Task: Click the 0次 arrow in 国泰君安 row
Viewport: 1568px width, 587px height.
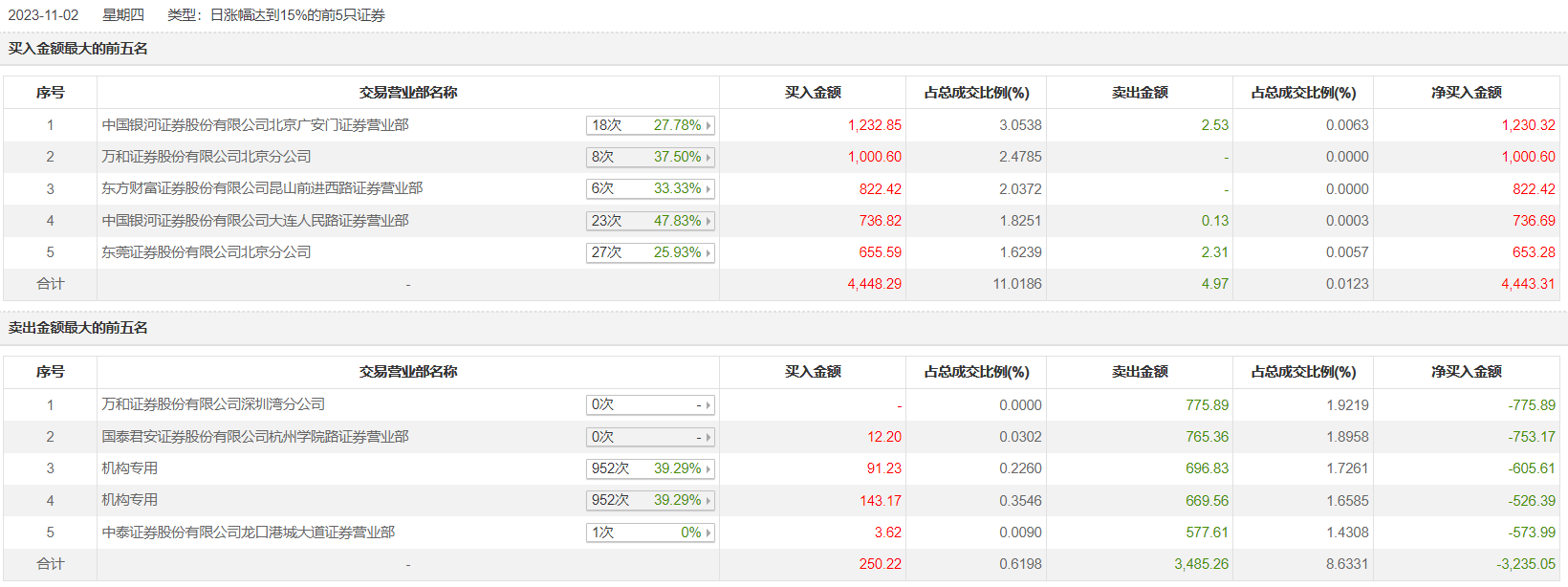Action: 708,437
